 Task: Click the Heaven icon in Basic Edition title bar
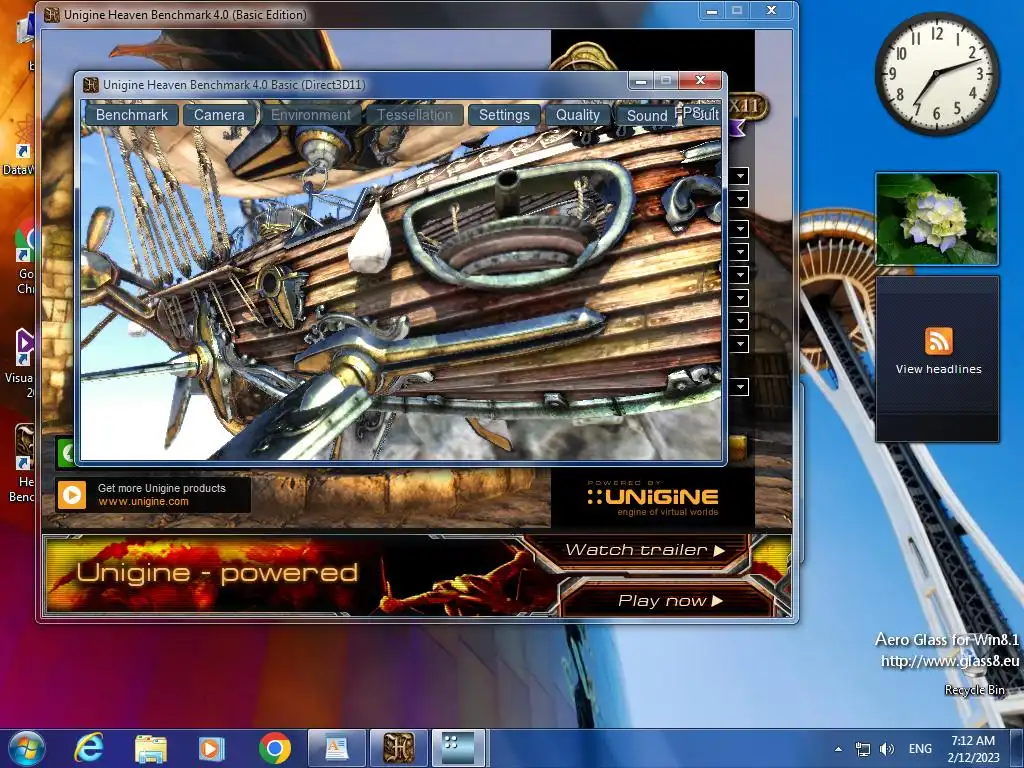(x=52, y=14)
